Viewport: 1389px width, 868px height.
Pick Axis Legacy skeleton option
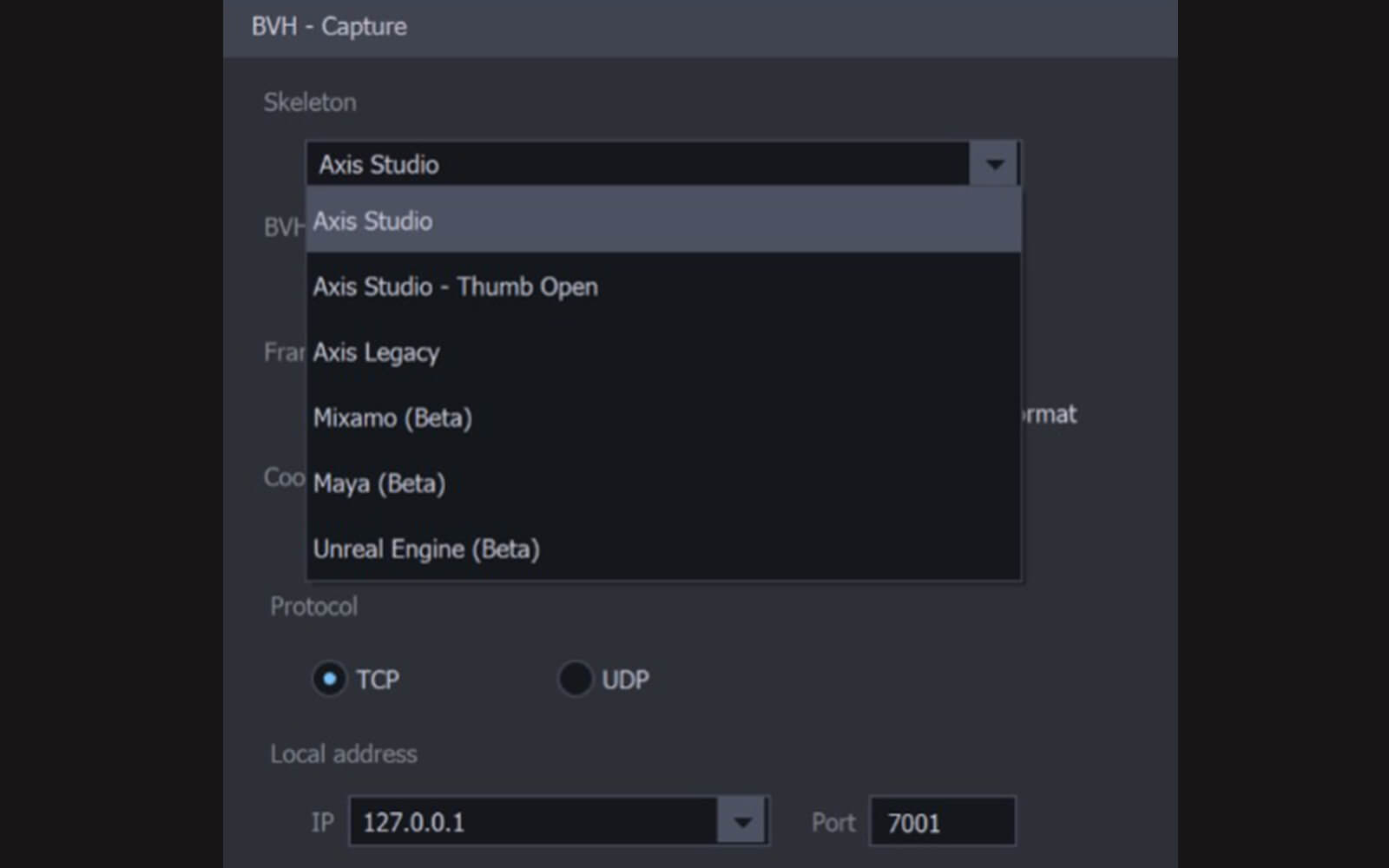663,352
